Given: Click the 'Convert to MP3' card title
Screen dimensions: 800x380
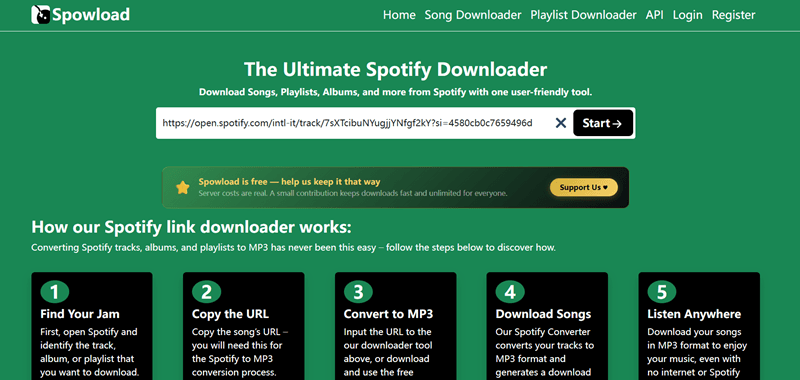Looking at the screenshot, I should coord(388,314).
